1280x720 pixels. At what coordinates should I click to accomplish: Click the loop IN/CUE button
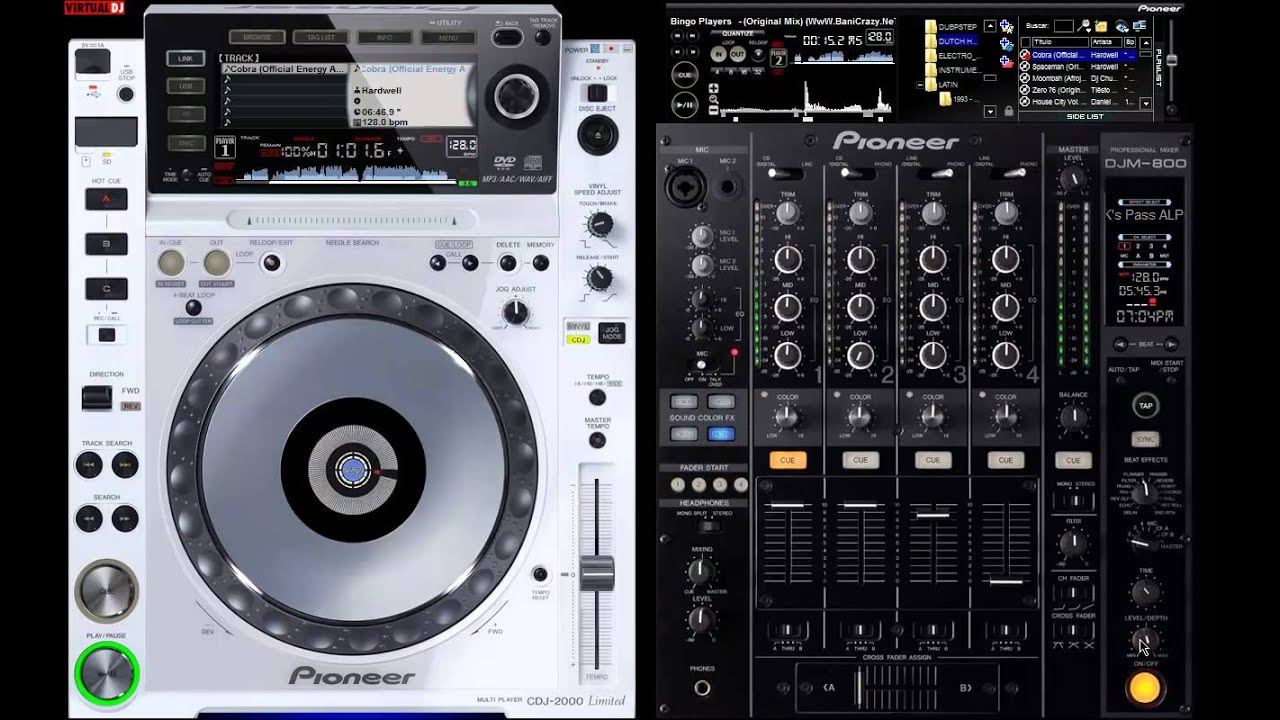tap(171, 263)
